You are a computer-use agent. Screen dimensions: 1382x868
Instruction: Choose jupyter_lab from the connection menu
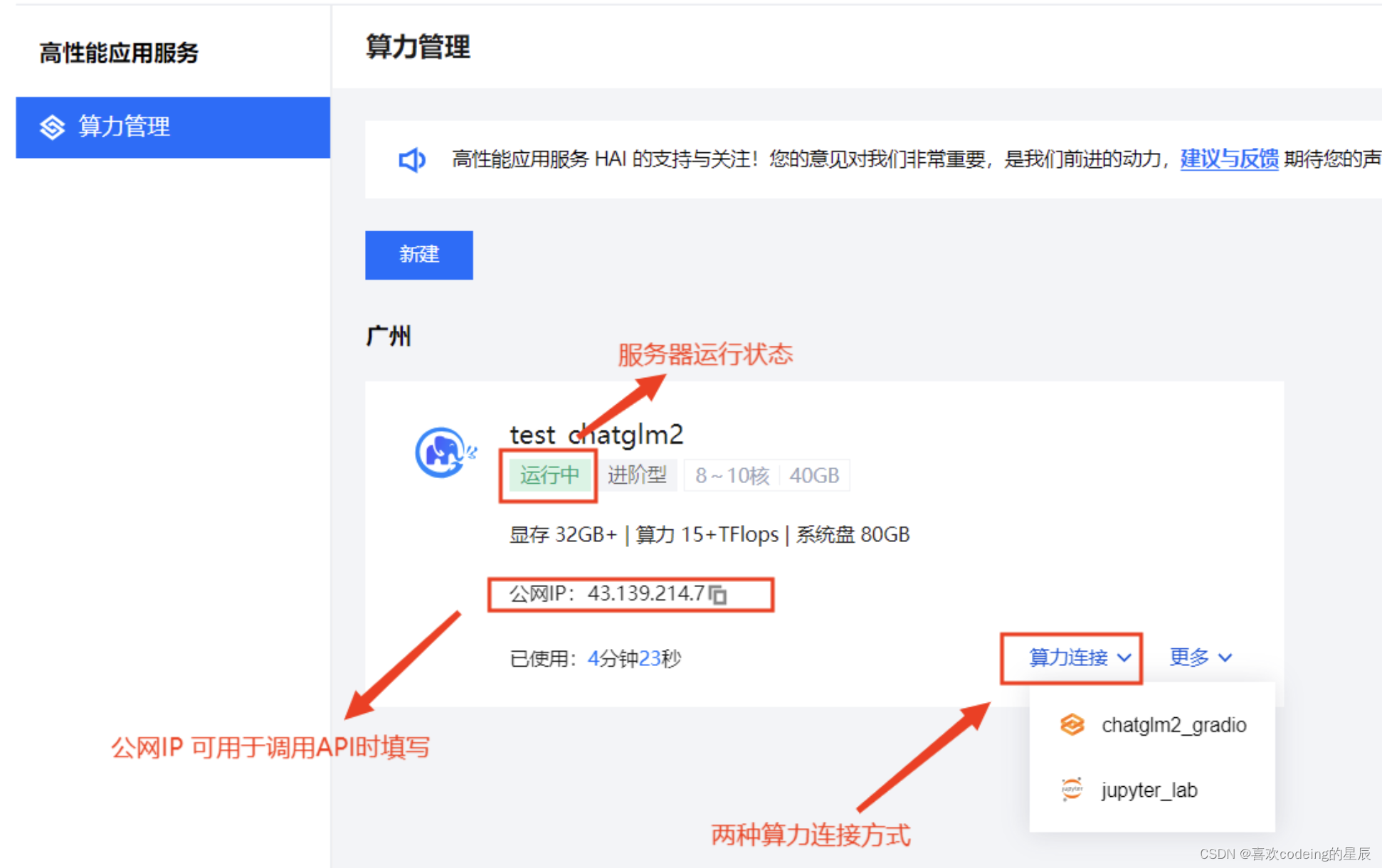click(1152, 790)
